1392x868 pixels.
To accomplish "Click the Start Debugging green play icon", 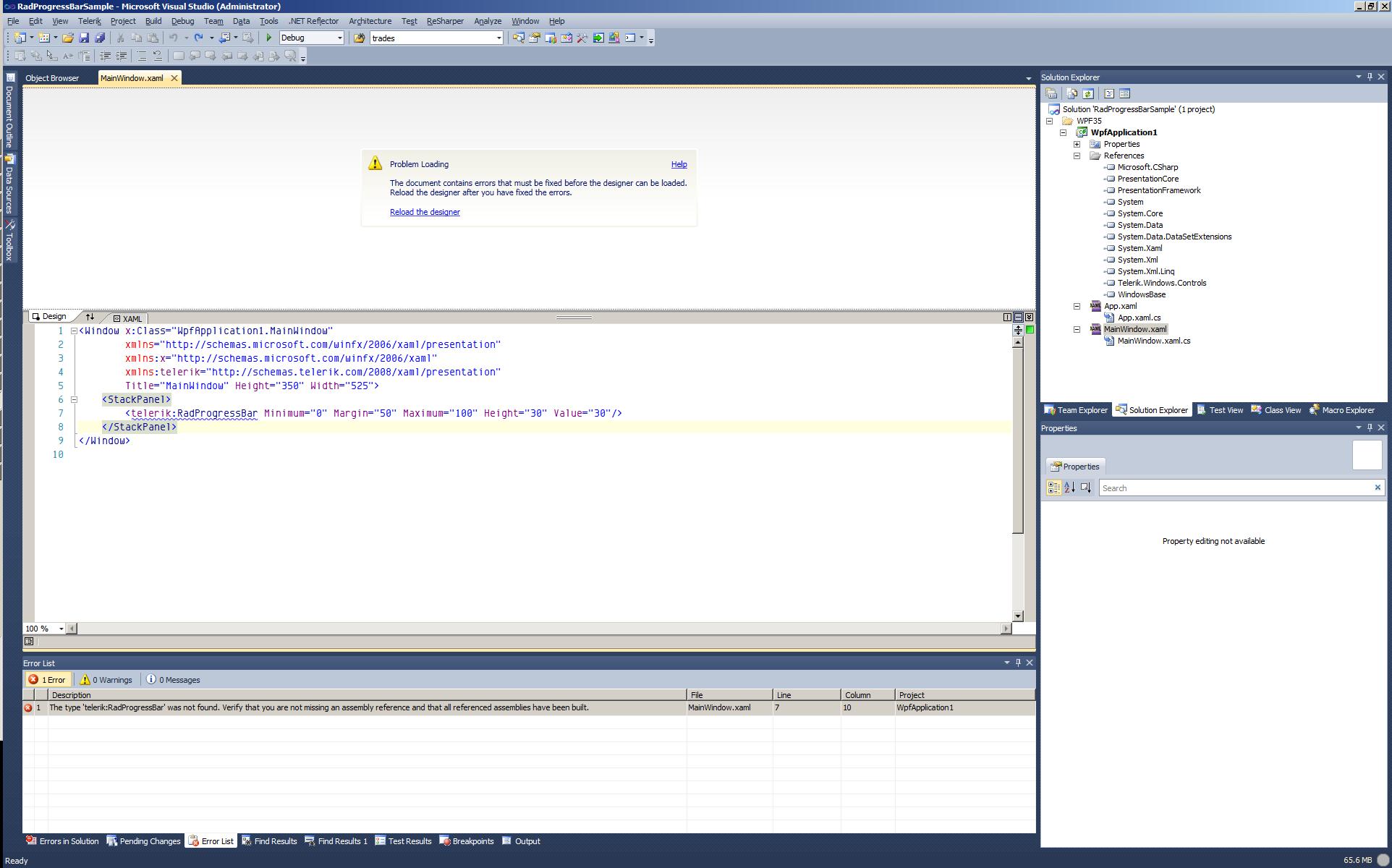I will pos(269,38).
